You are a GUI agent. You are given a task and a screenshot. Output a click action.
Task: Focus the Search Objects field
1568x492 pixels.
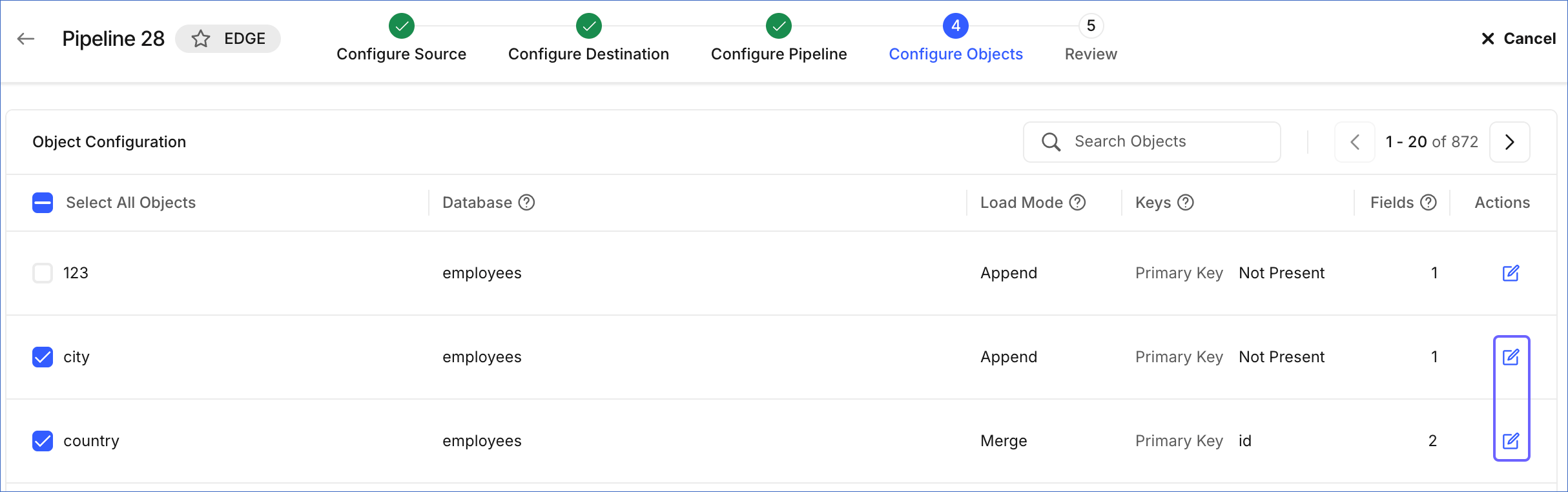click(1152, 142)
